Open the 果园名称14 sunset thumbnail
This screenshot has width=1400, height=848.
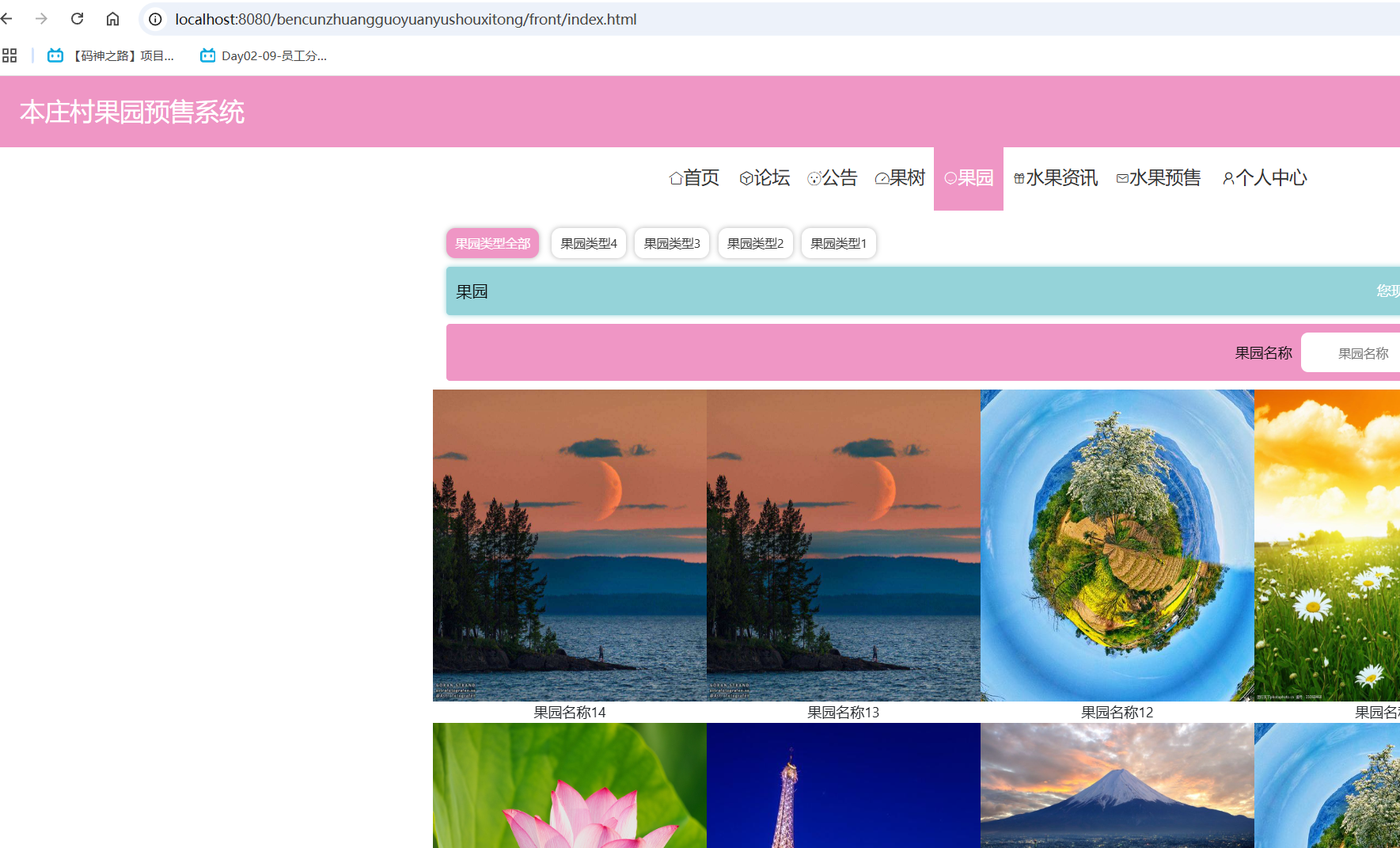tap(570, 546)
